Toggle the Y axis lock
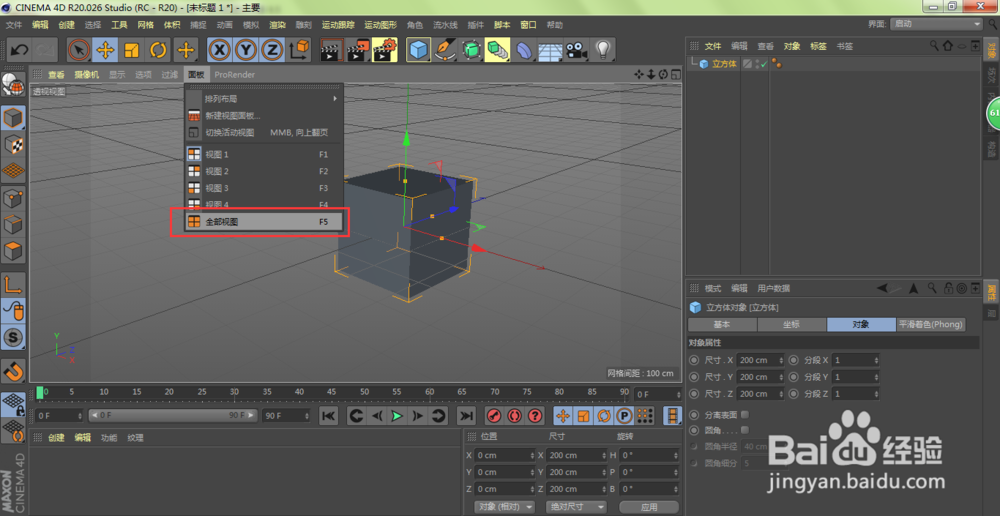1000x516 pixels. pyautogui.click(x=246, y=50)
